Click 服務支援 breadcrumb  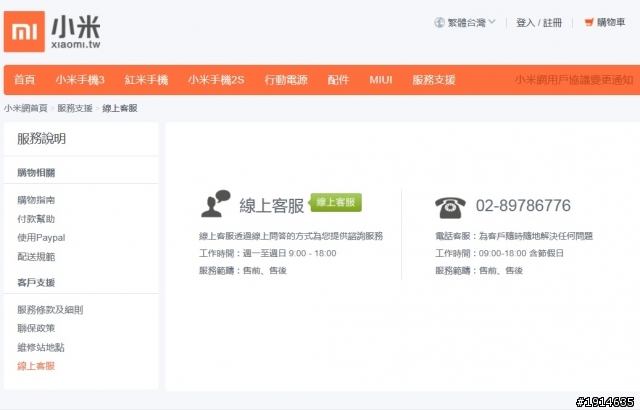coord(75,108)
